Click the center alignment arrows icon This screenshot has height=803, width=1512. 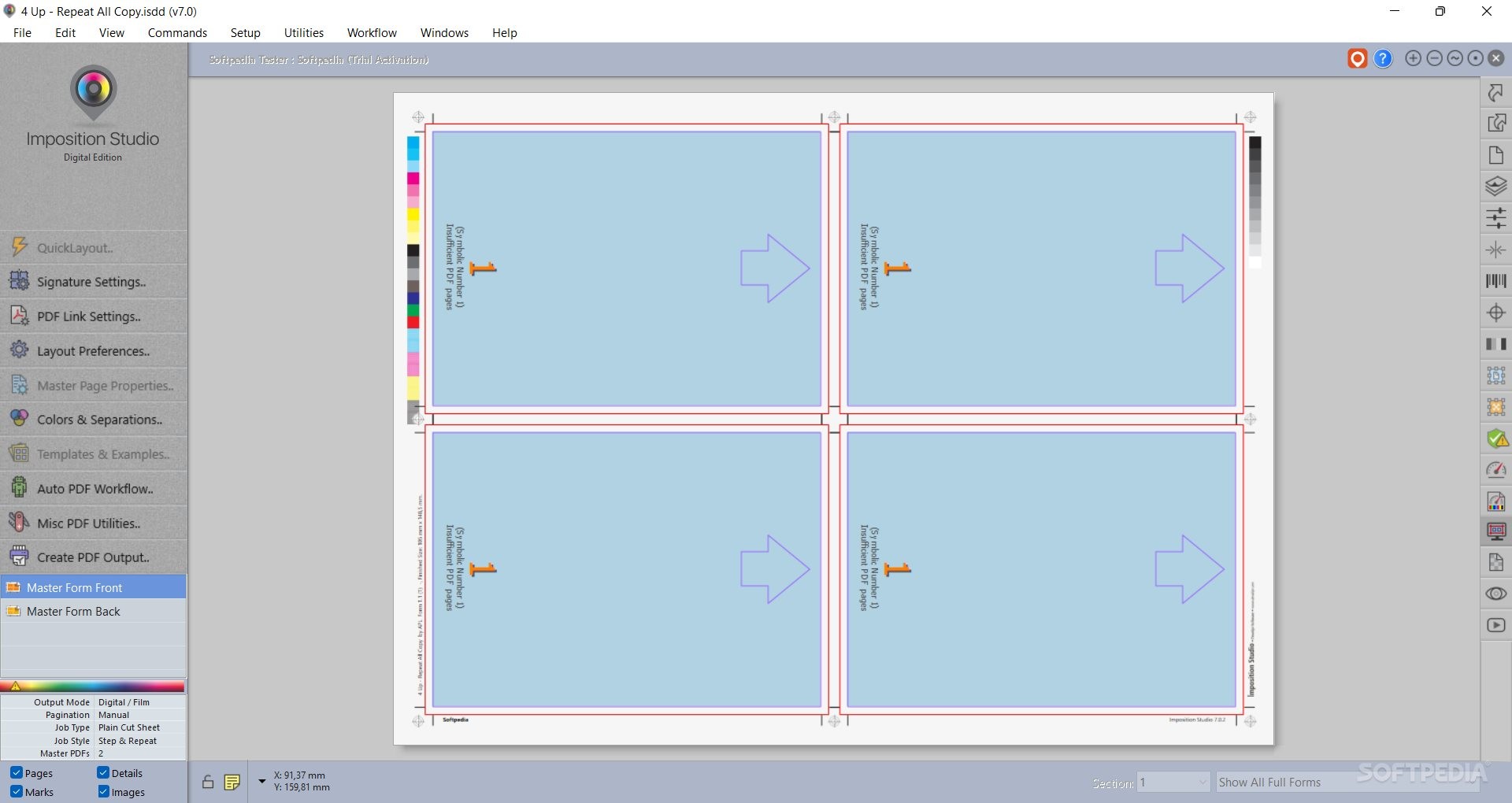[1495, 250]
